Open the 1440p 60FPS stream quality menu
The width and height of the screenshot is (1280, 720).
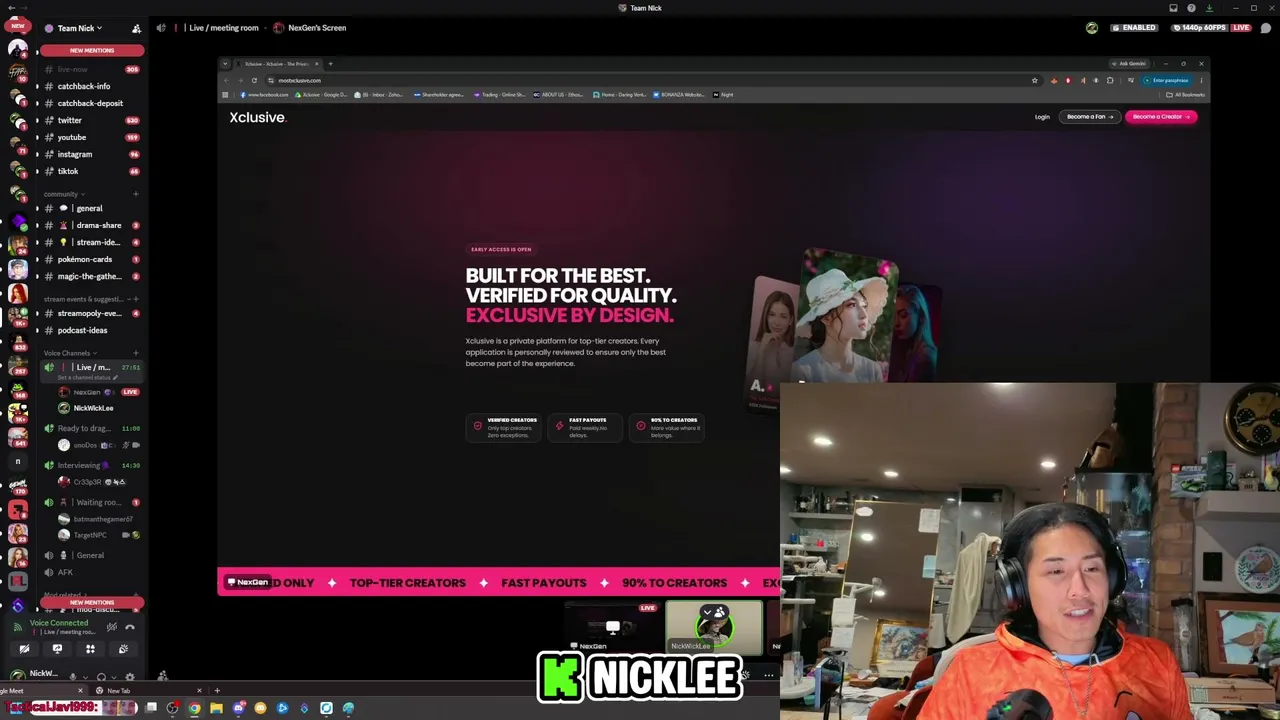[x=1199, y=28]
